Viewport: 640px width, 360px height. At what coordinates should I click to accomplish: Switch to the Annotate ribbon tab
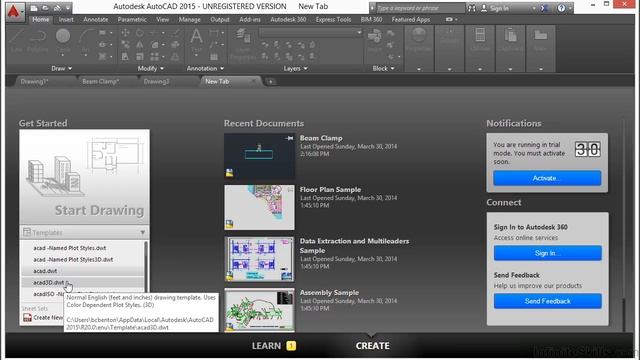(x=96, y=19)
